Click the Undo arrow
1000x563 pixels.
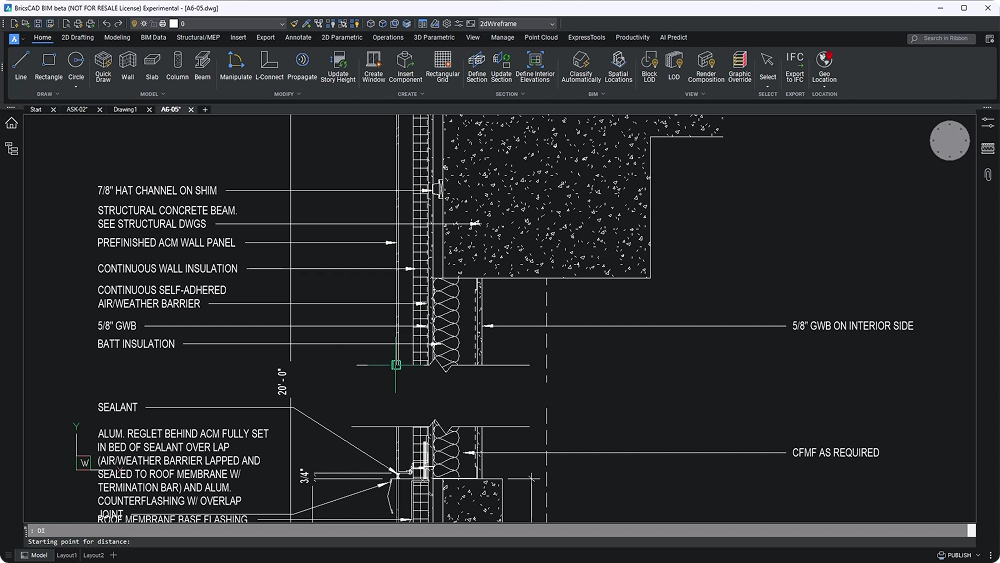point(107,24)
